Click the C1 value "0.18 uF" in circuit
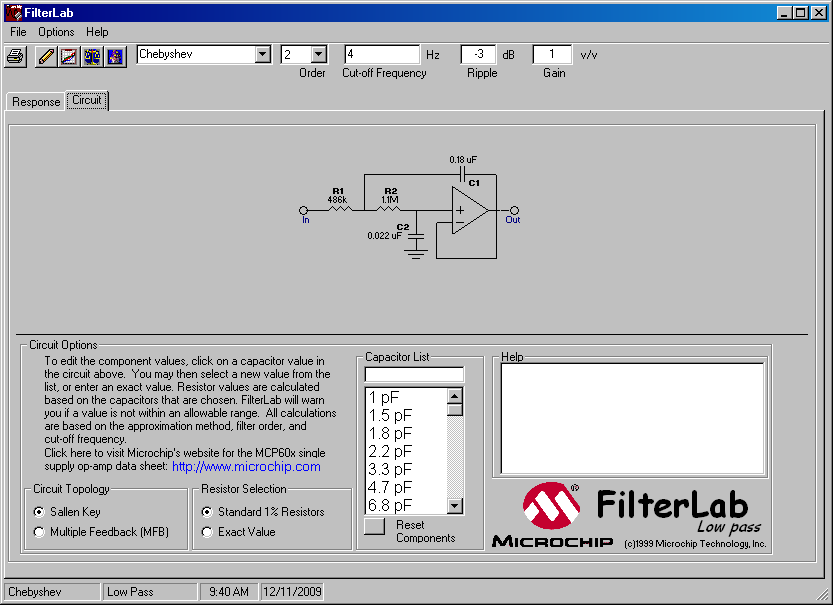The image size is (833, 605). pos(463,159)
